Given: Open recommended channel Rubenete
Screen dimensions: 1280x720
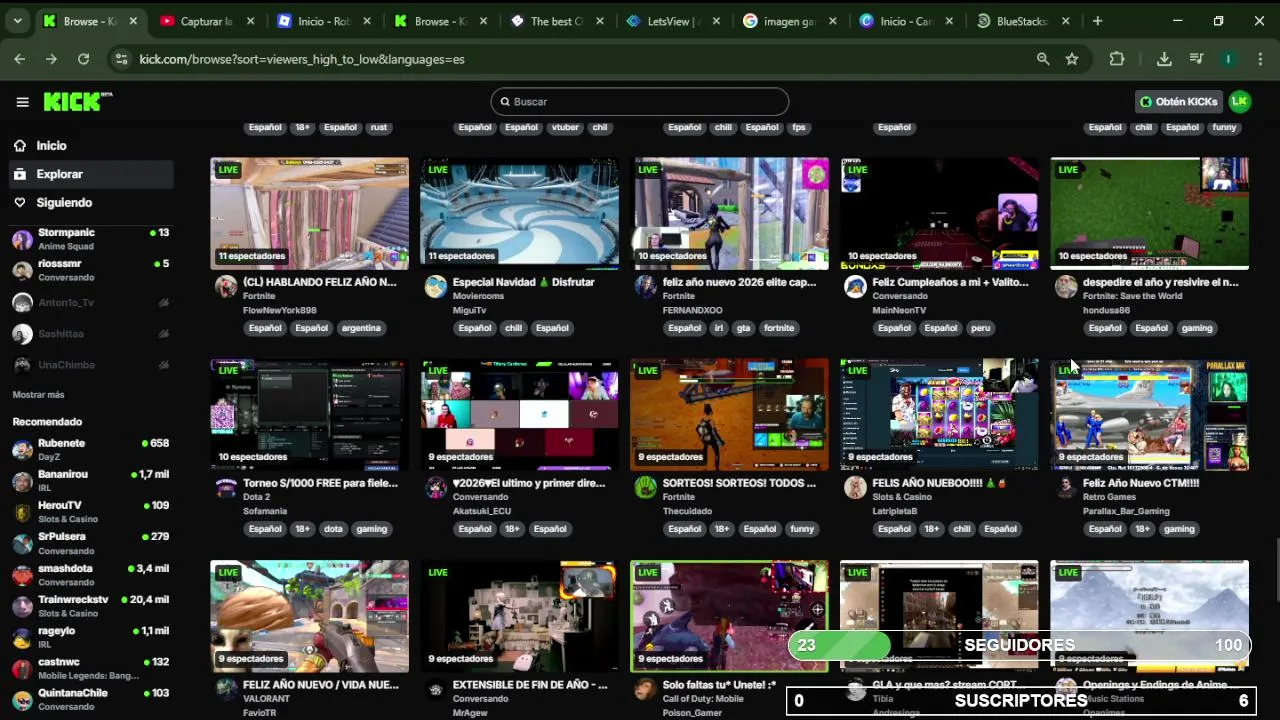Looking at the screenshot, I should [x=90, y=449].
